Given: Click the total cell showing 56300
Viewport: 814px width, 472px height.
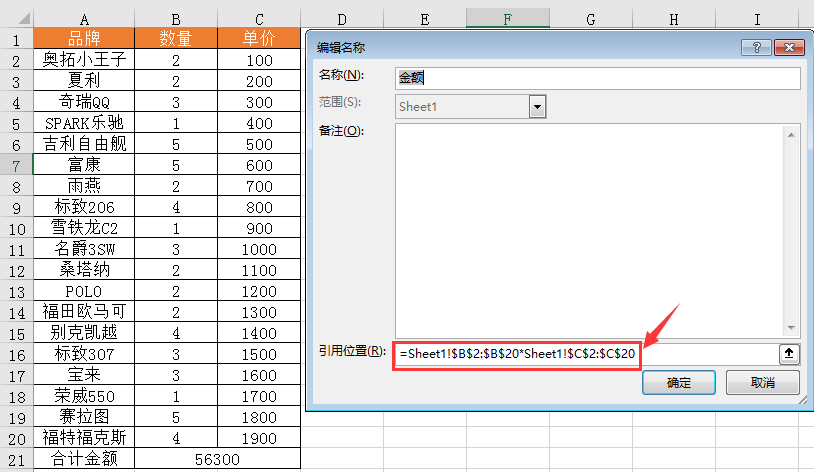Looking at the screenshot, I should tap(218, 459).
